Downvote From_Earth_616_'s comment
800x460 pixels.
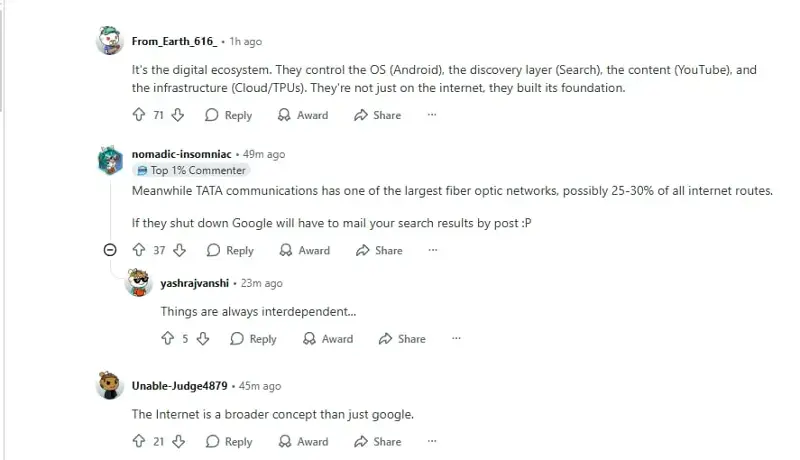[x=178, y=115]
